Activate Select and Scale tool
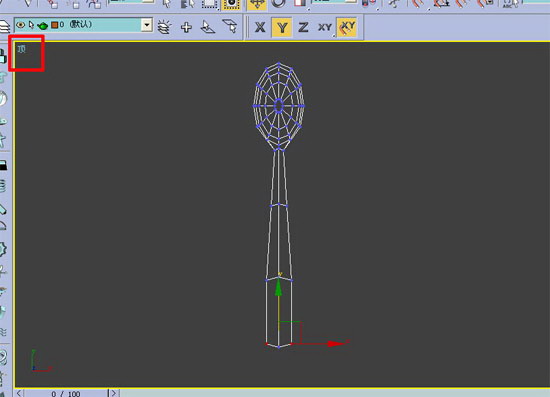 [x=300, y=4]
